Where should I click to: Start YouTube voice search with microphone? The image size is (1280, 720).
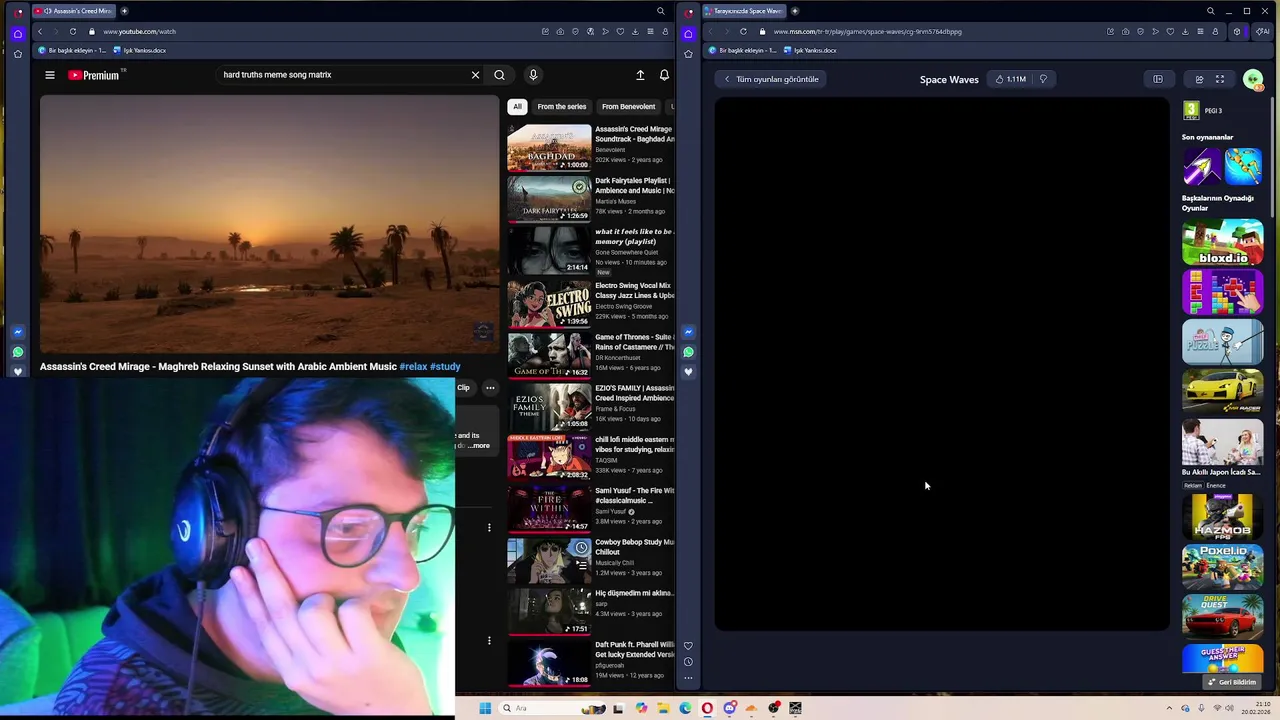533,75
